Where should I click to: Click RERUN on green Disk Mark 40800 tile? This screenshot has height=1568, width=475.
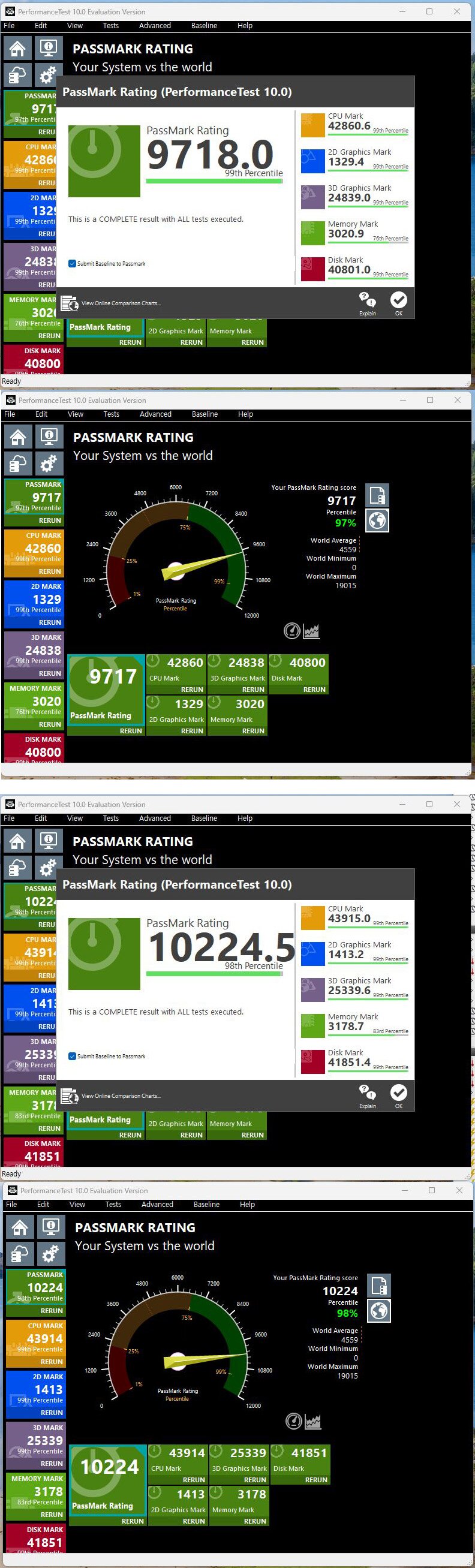pos(314,690)
